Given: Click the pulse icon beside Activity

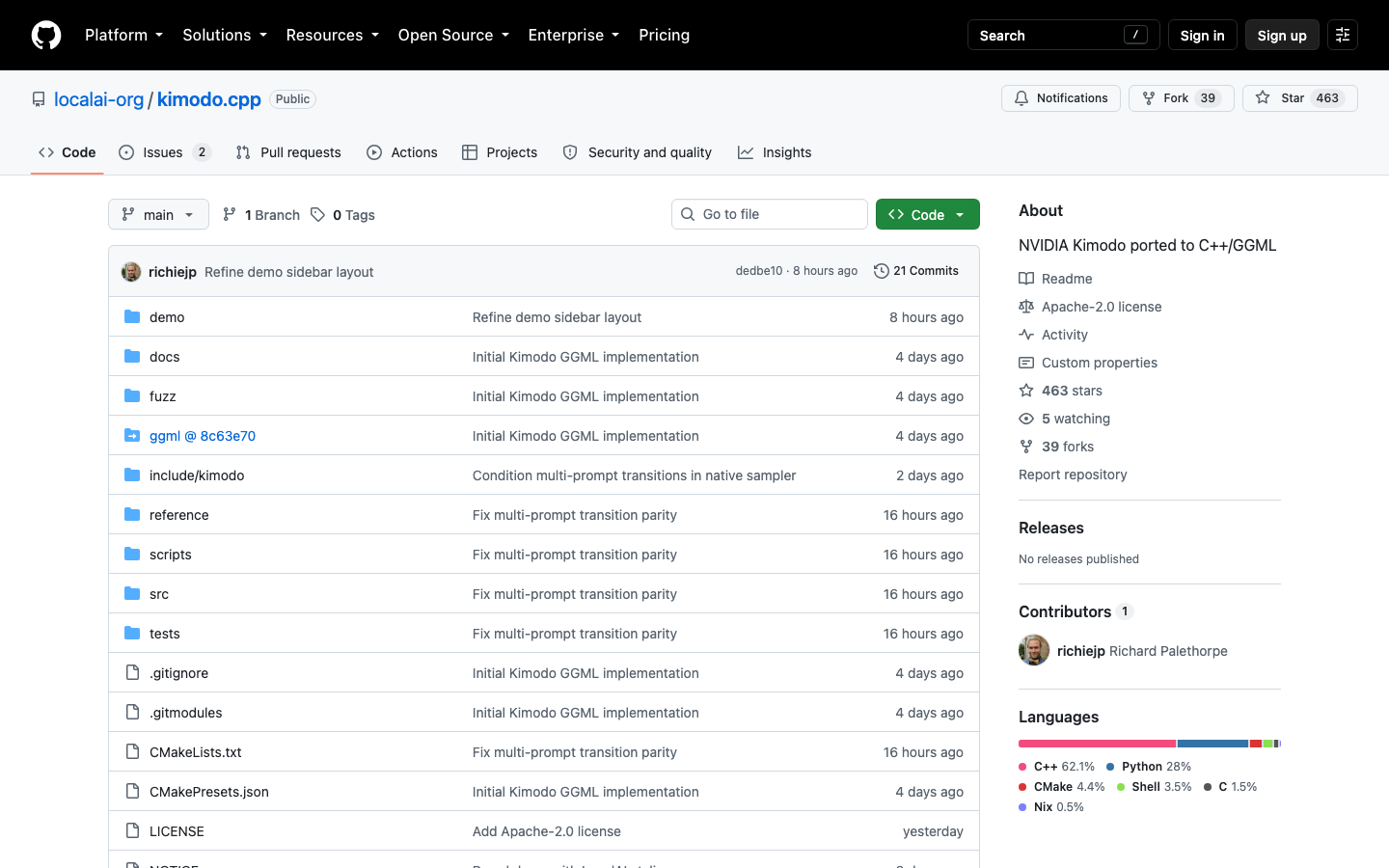Looking at the screenshot, I should point(1026,334).
